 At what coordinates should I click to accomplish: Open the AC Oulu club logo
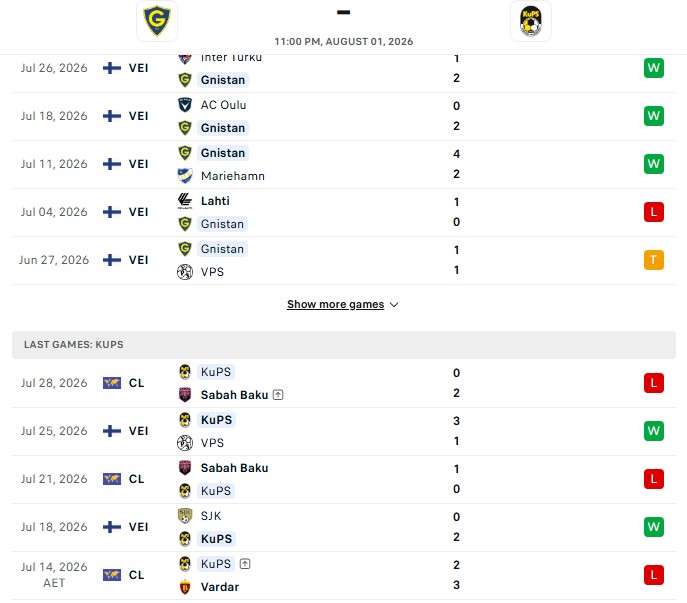click(x=185, y=105)
